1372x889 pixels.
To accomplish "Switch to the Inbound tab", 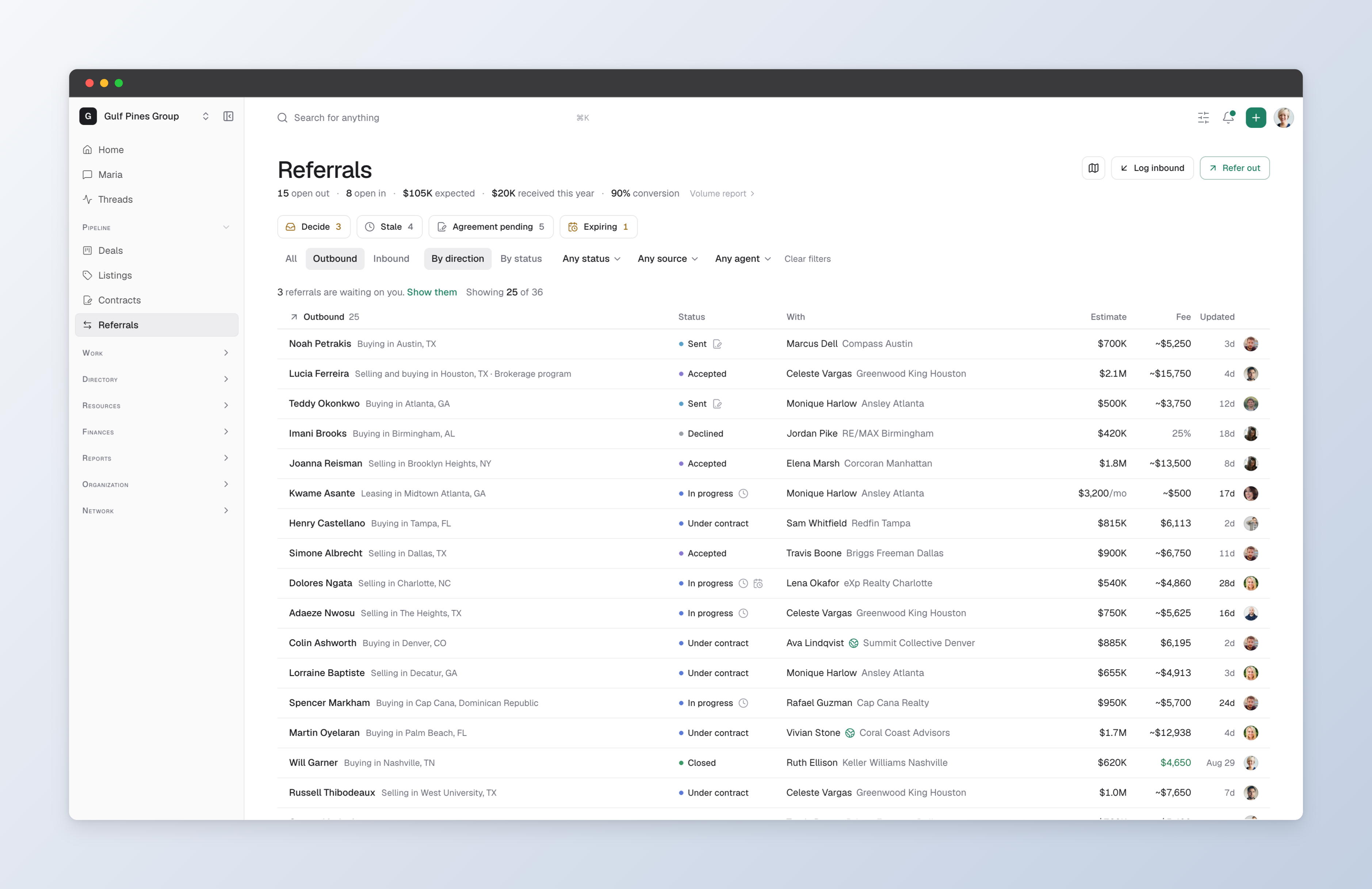I will pyautogui.click(x=391, y=259).
